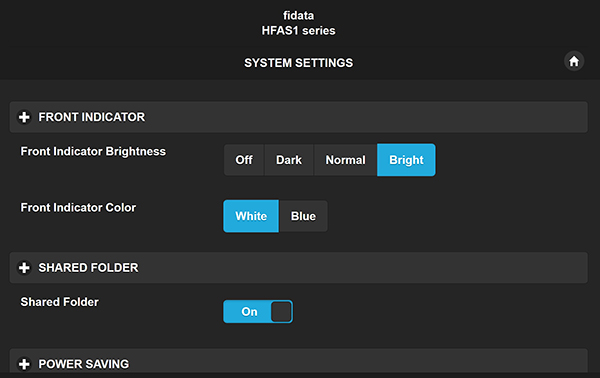Pick White as front indicator color
Screen dimensions: 600x378
pyautogui.click(x=251, y=216)
